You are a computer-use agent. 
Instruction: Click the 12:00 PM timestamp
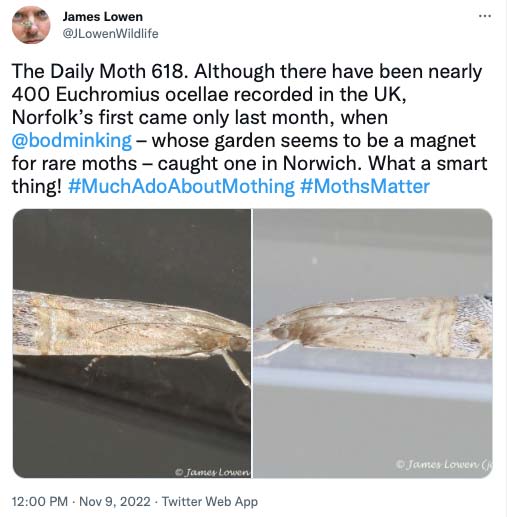click(x=40, y=502)
